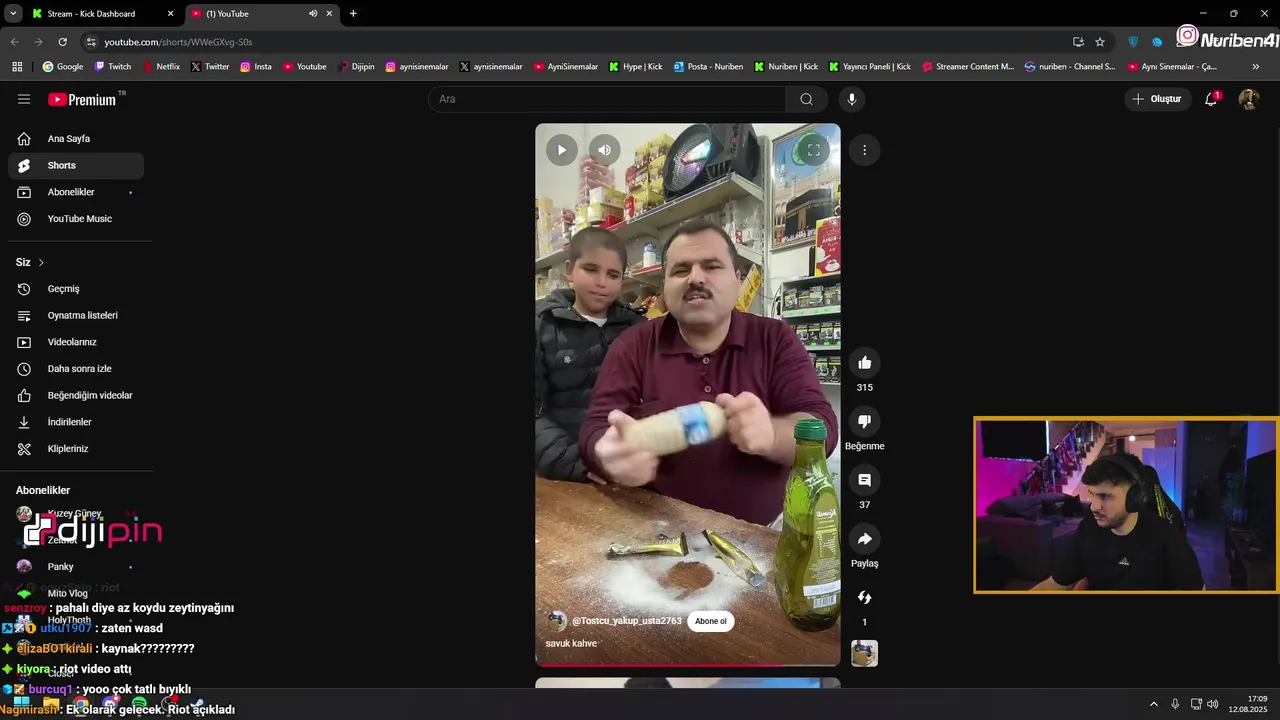
Task: Open İndirilenler downloads
Action: tap(76, 422)
